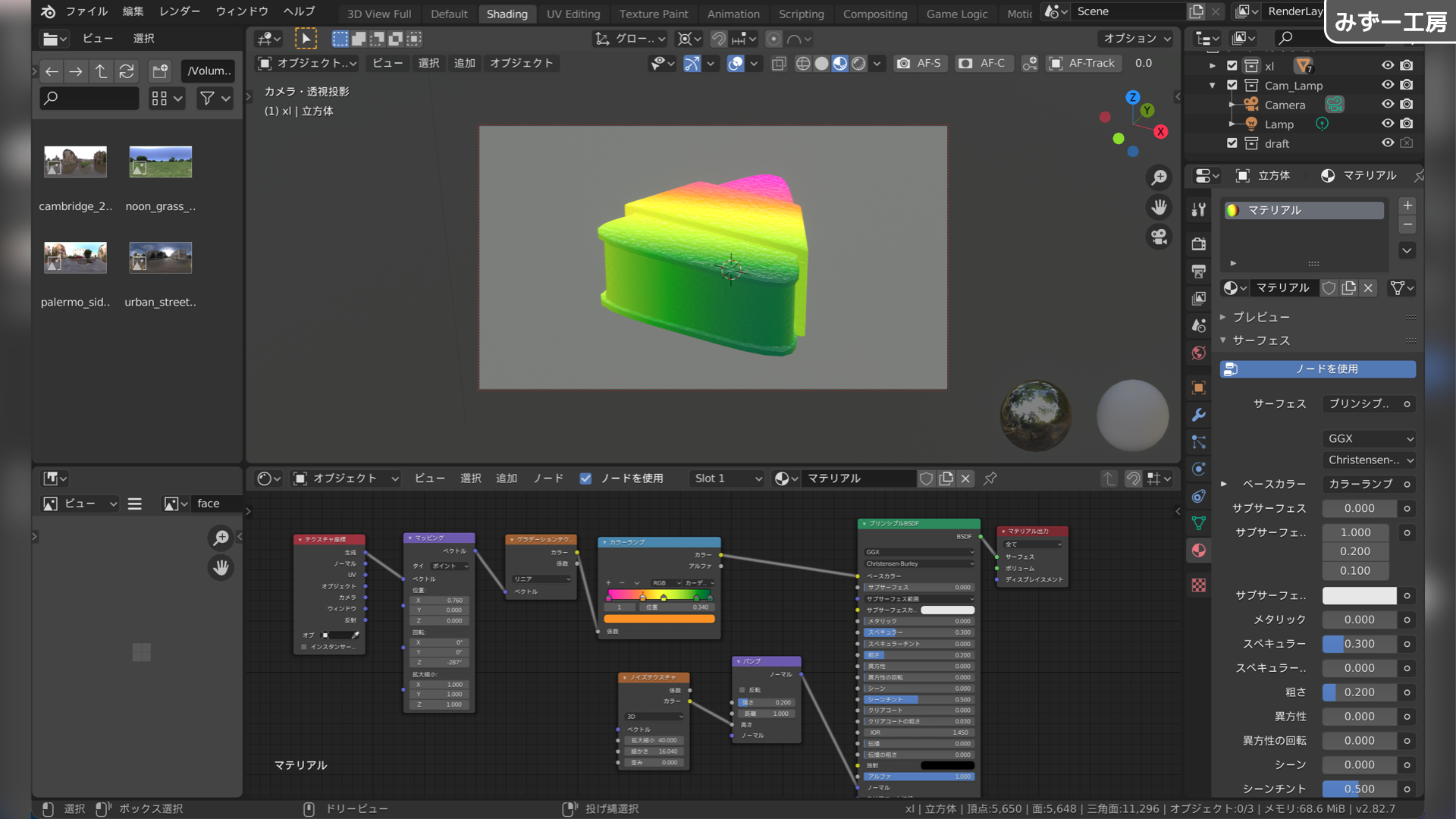Open the Tool properties tab icon
The image size is (1456, 819).
coord(1198,210)
